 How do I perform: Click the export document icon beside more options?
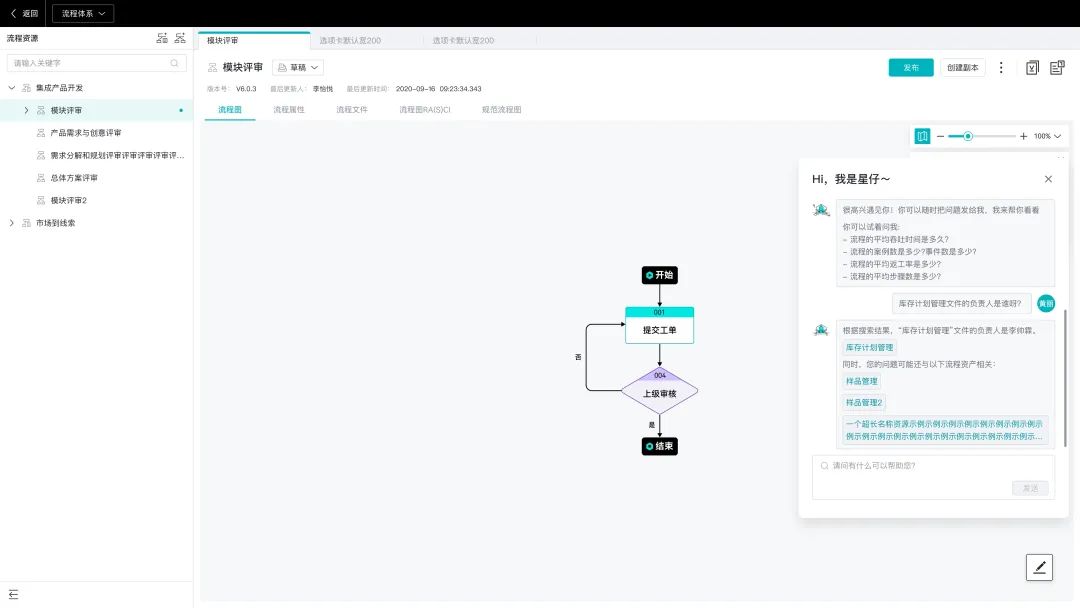click(1032, 67)
